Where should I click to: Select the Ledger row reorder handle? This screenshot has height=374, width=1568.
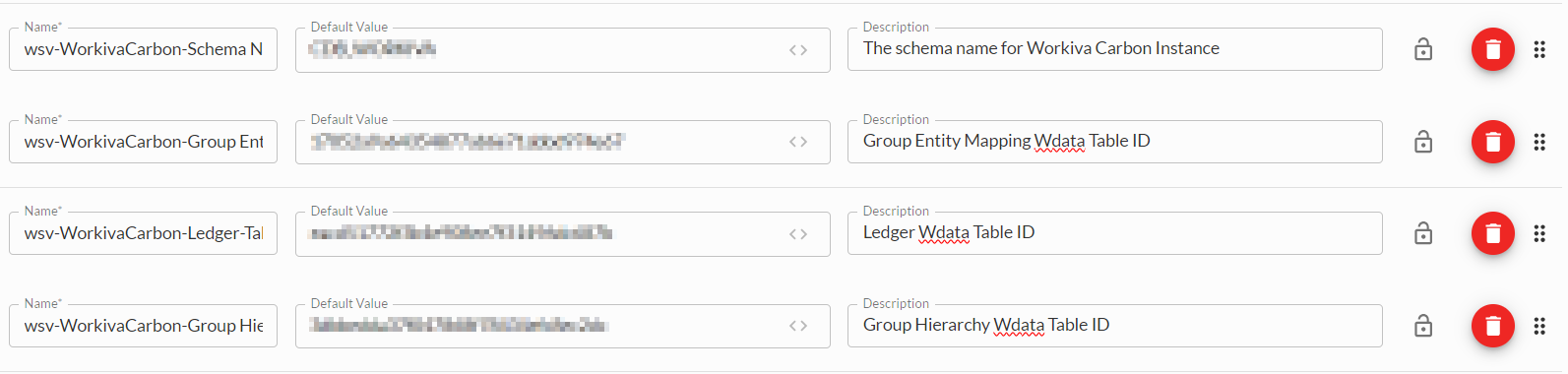coord(1539,233)
